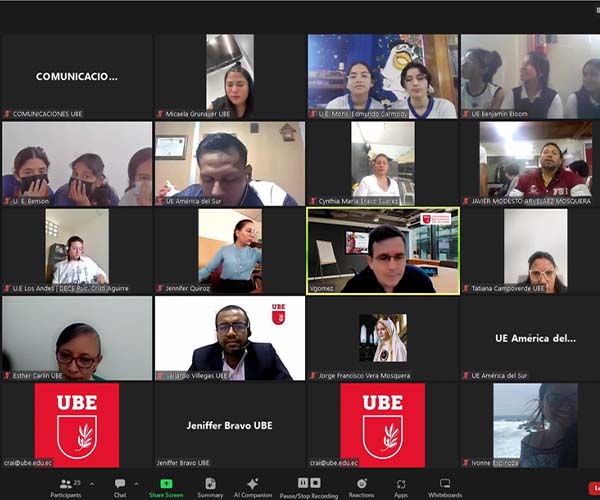The width and height of the screenshot is (600, 500).
Task: Click muted mic icon on COMUNICACIONES UBE
Action: pyautogui.click(x=7, y=114)
